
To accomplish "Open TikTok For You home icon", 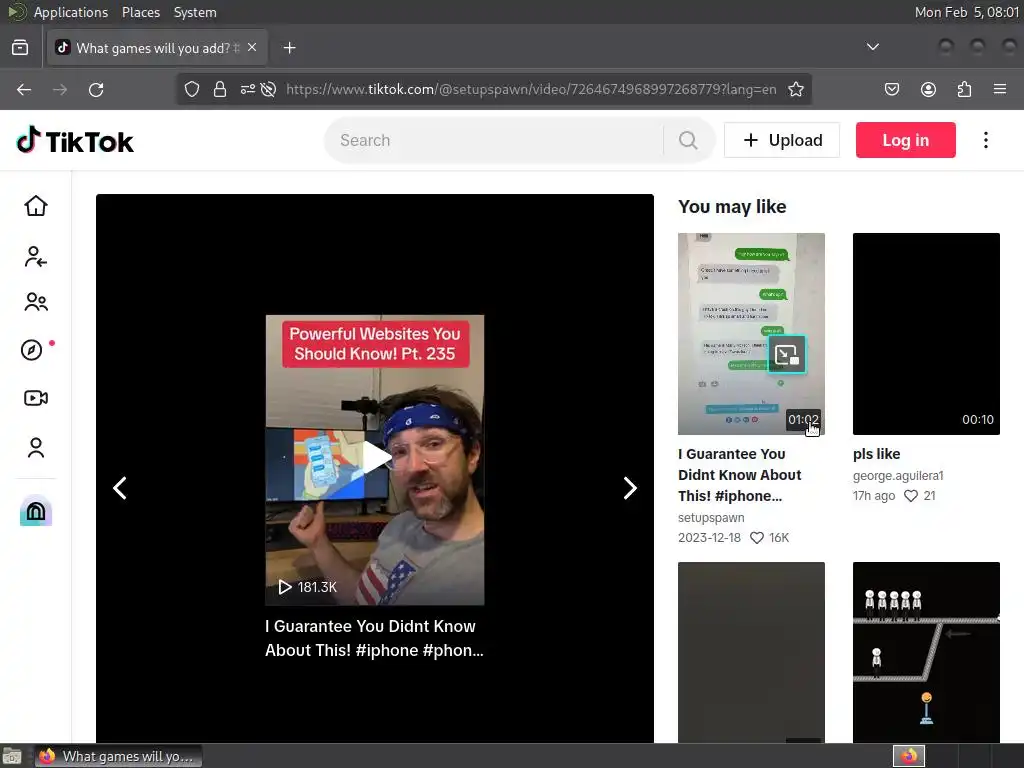I will (36, 206).
